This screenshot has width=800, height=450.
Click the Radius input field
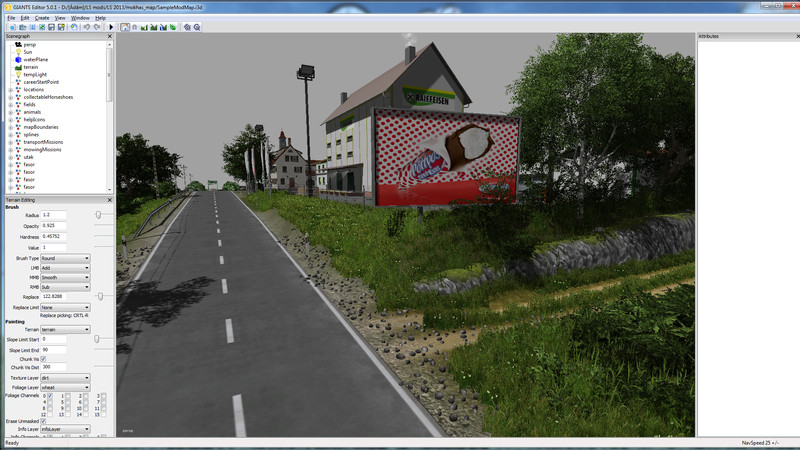[x=54, y=215]
